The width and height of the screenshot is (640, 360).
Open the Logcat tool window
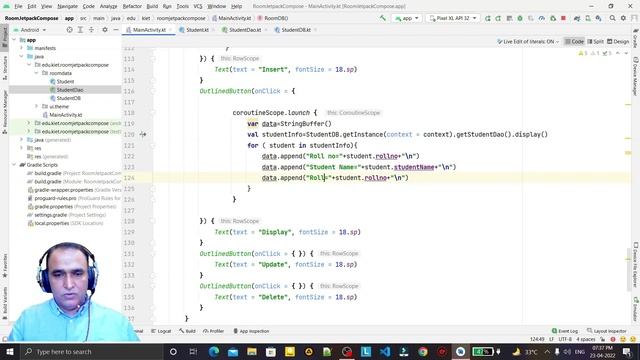point(161,331)
